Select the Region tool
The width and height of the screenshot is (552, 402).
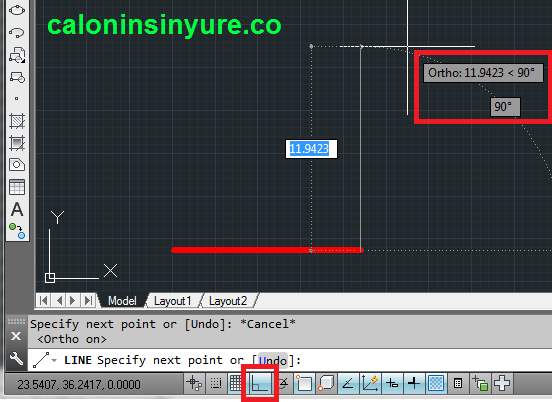click(x=17, y=165)
